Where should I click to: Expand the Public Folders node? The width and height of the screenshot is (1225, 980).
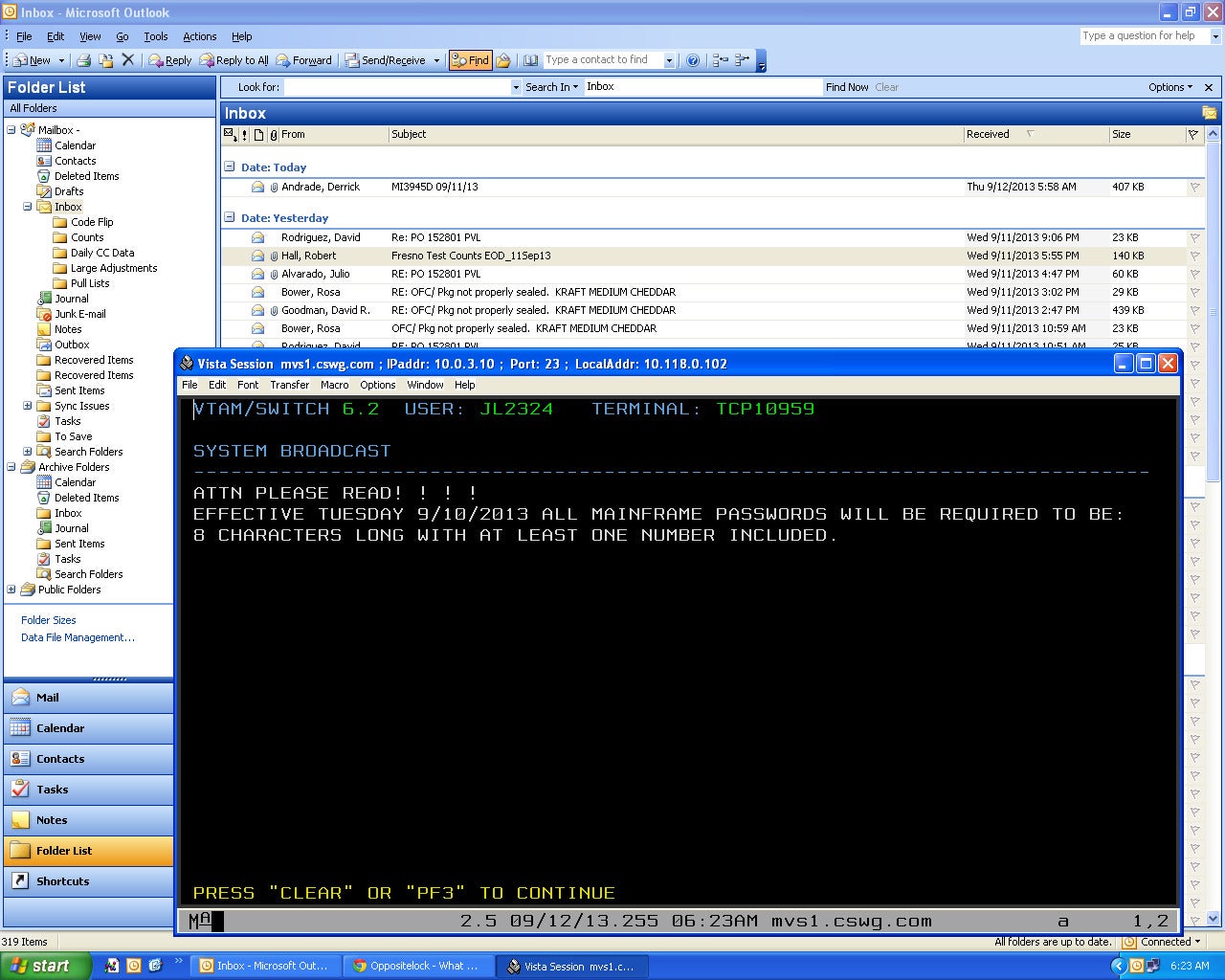[11, 590]
